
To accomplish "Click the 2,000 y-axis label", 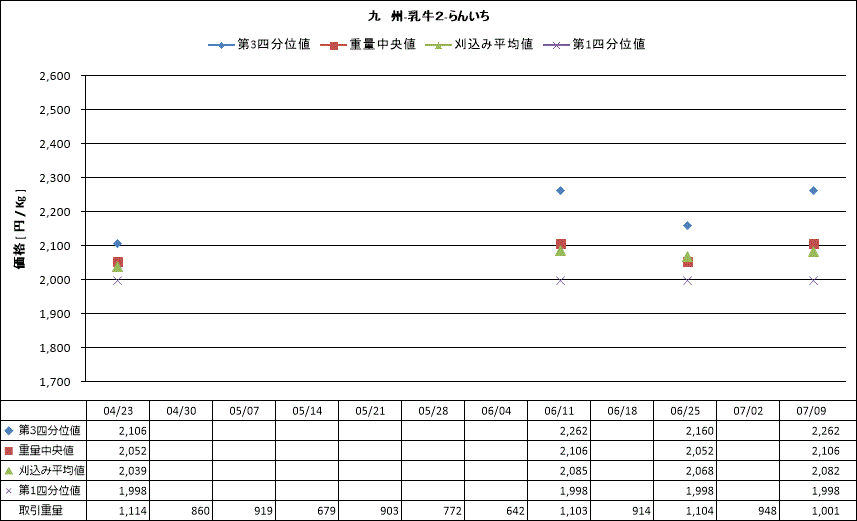I will click(55, 280).
